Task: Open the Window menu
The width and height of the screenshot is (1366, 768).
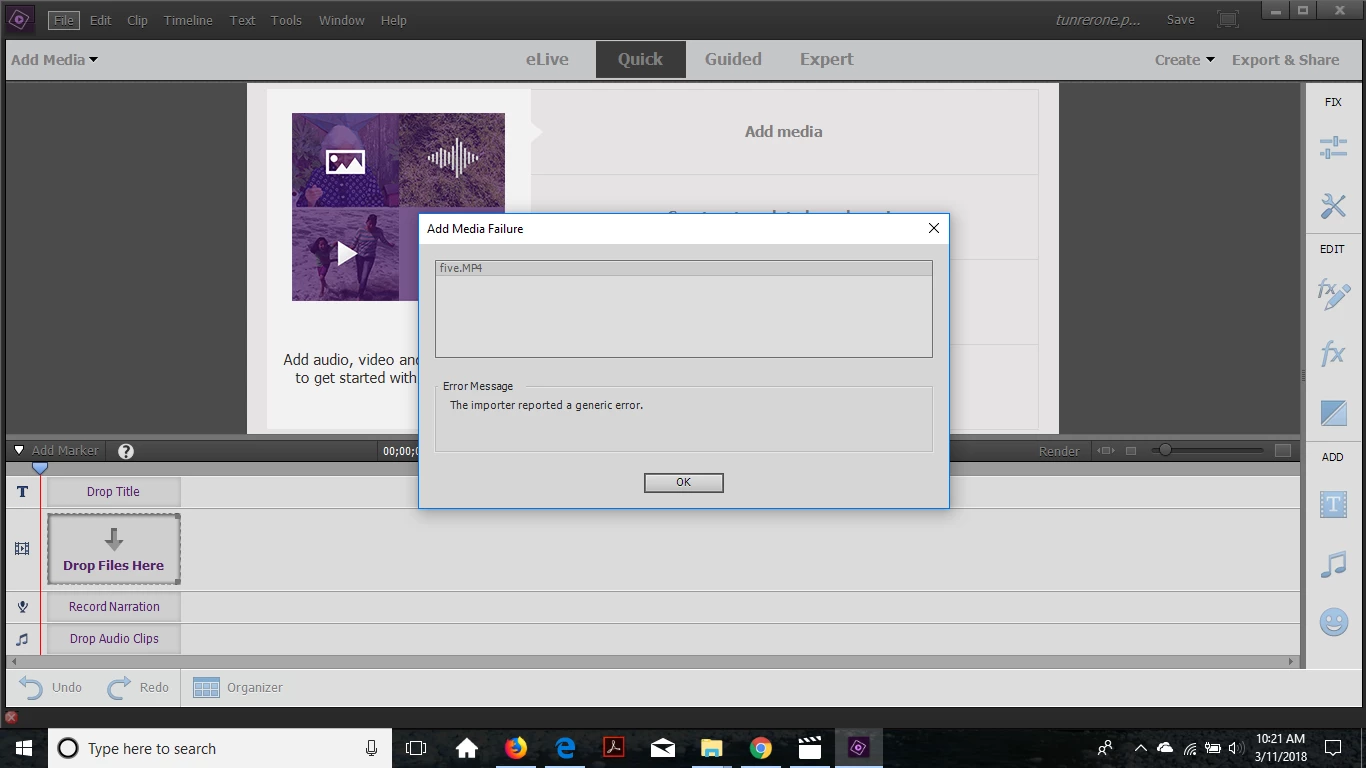Action: click(x=341, y=20)
